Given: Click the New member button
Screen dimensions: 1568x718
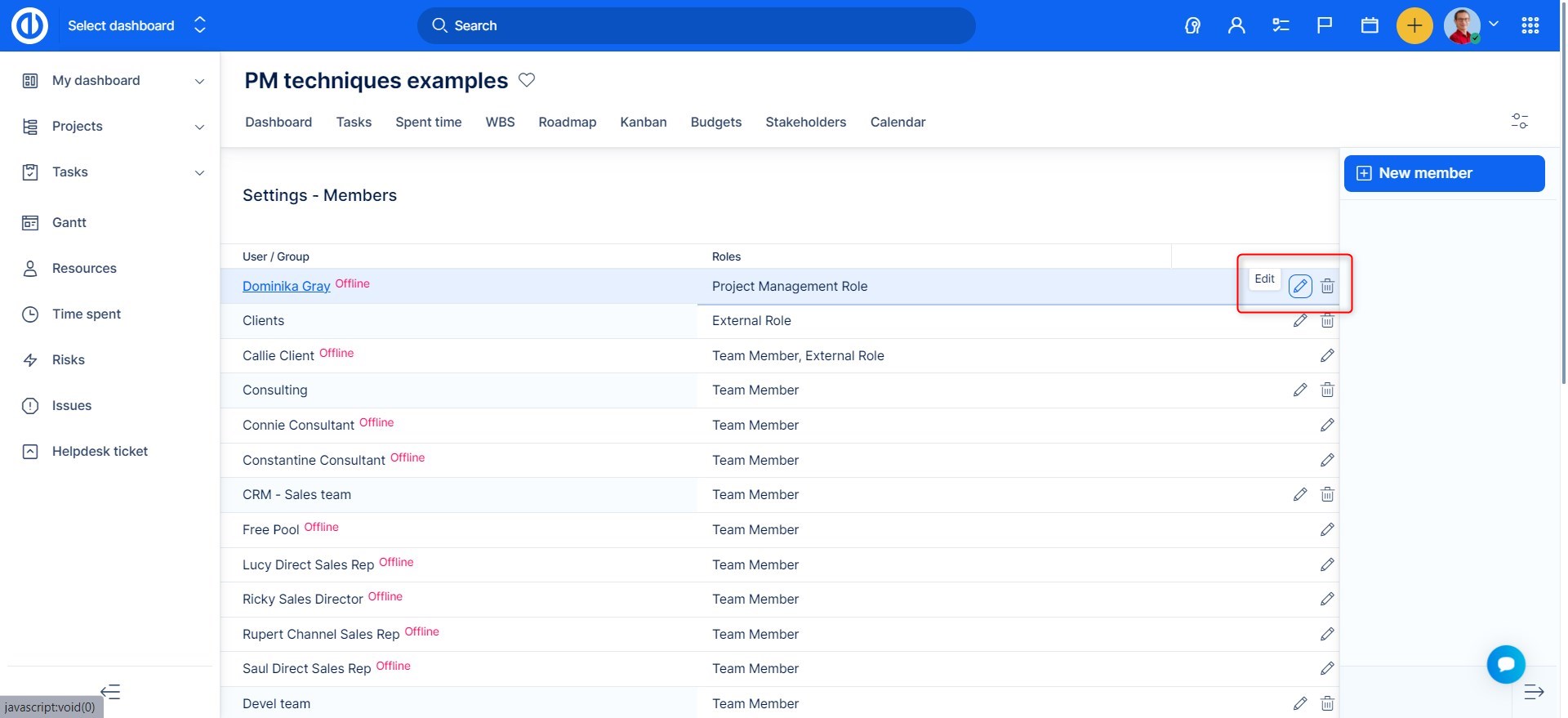Looking at the screenshot, I should click(x=1444, y=173).
